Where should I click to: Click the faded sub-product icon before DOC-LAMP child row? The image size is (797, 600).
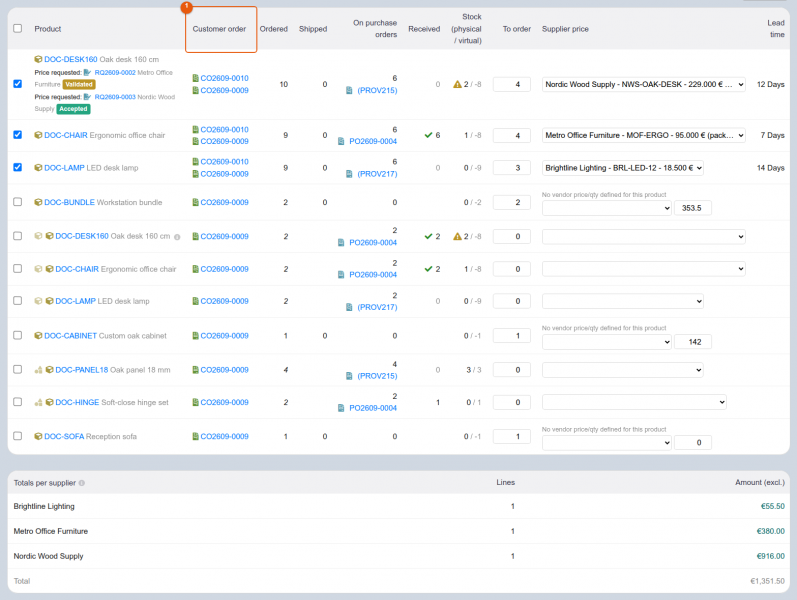click(38, 301)
